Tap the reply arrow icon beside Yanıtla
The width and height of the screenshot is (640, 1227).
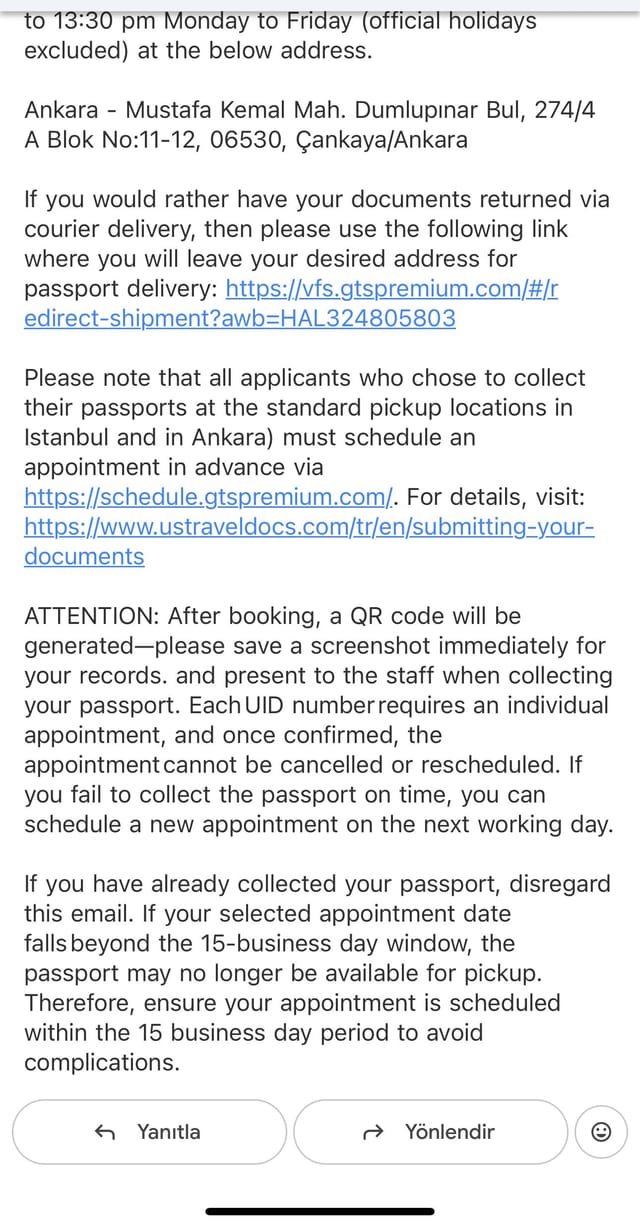(x=104, y=1132)
